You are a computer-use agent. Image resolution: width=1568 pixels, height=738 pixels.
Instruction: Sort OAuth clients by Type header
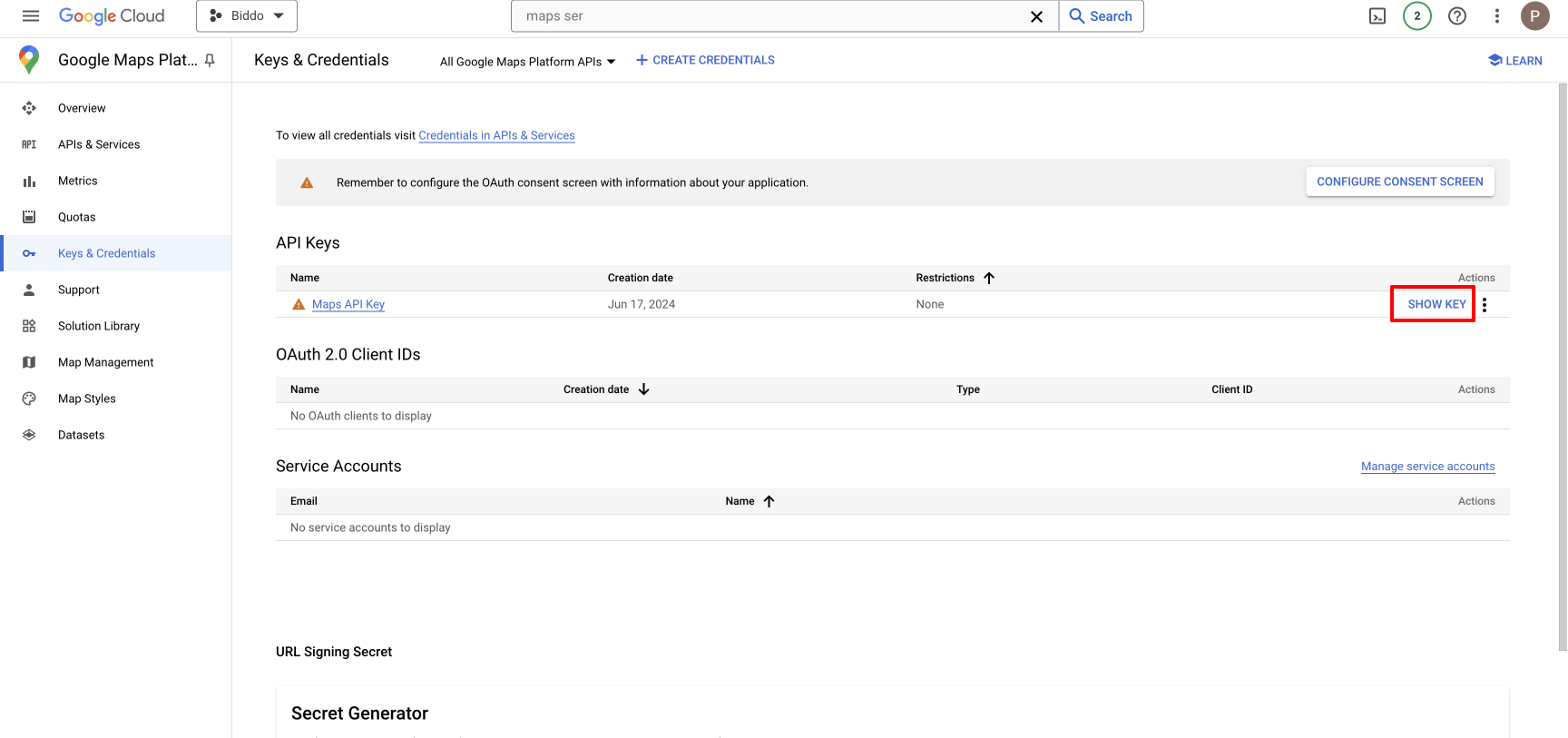coord(968,389)
